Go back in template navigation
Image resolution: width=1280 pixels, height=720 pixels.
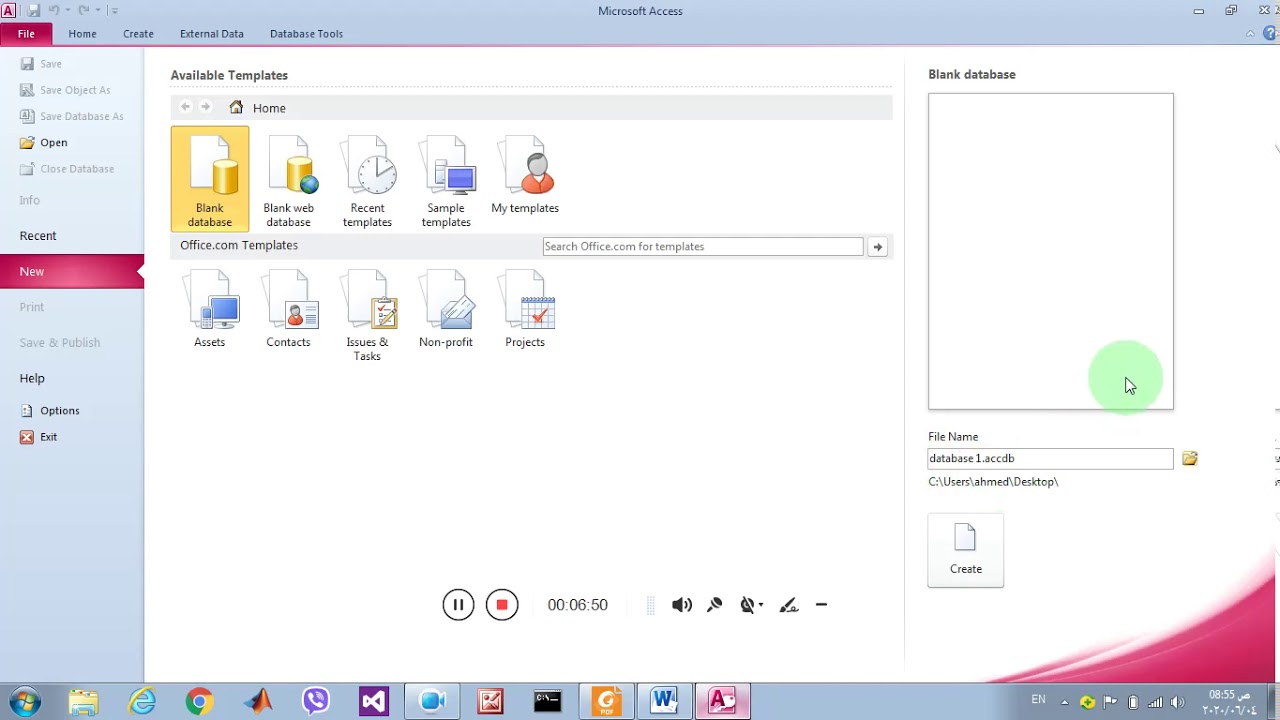(185, 107)
